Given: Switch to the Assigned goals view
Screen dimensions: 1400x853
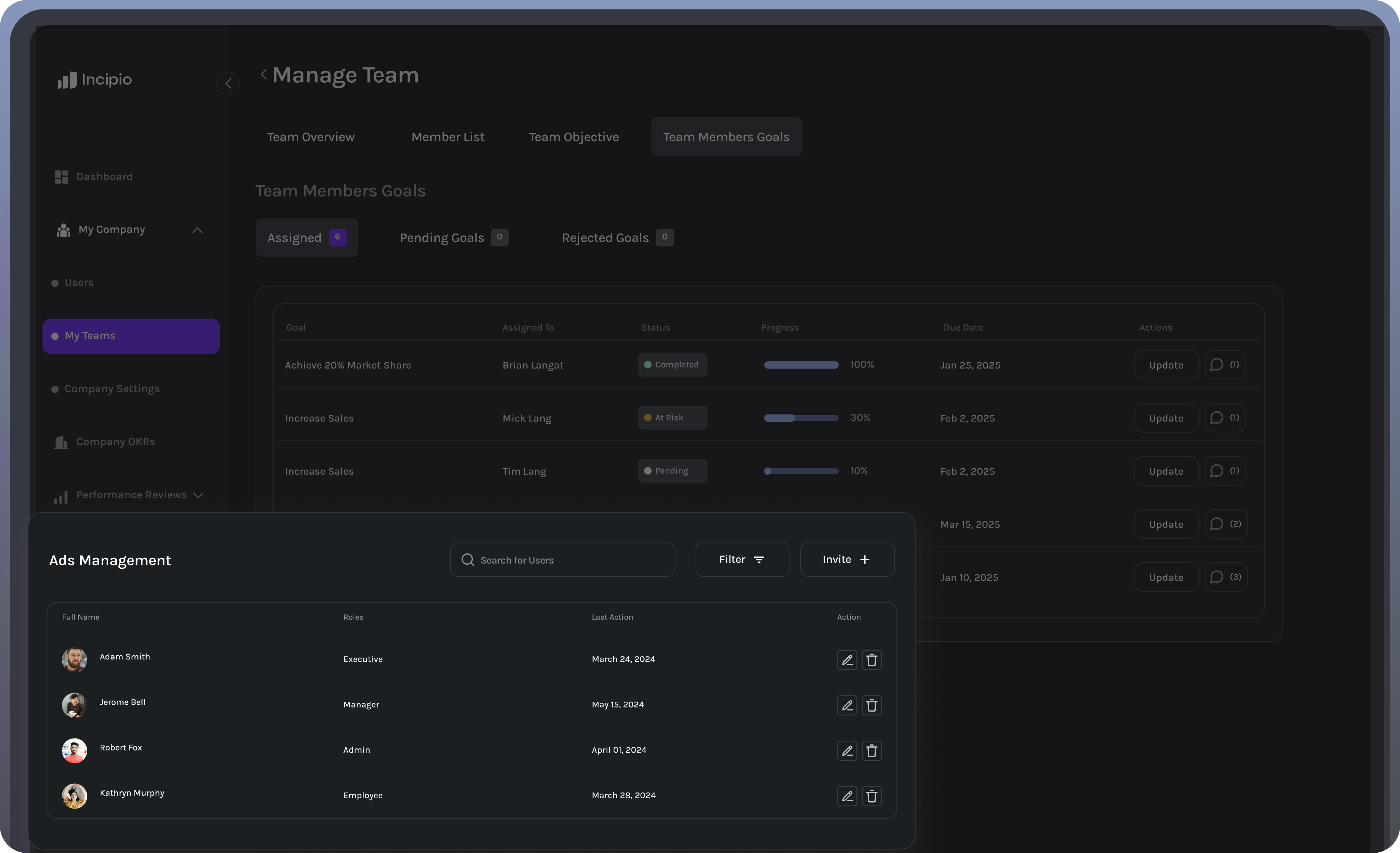Looking at the screenshot, I should pos(306,237).
